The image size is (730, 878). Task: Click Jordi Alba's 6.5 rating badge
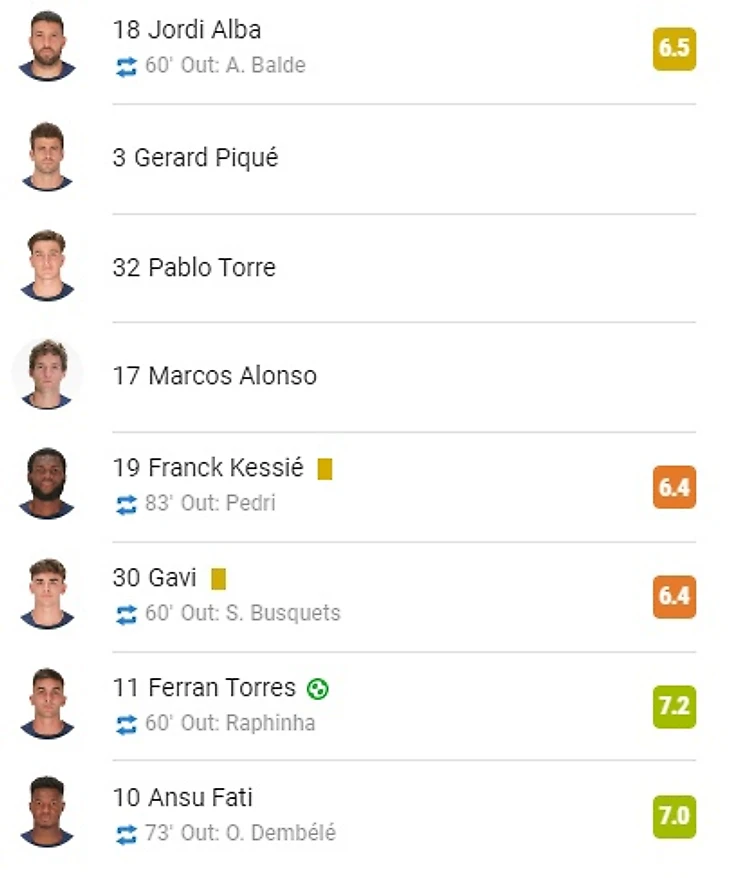point(674,48)
